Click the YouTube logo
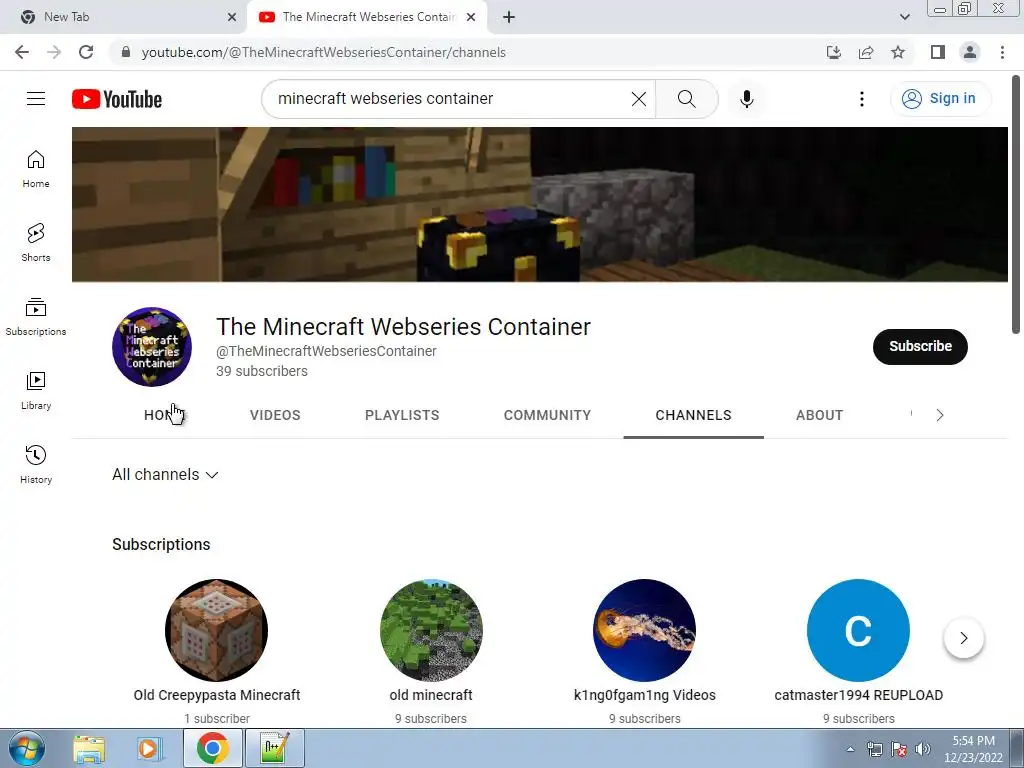This screenshot has width=1024, height=768. pos(117,99)
